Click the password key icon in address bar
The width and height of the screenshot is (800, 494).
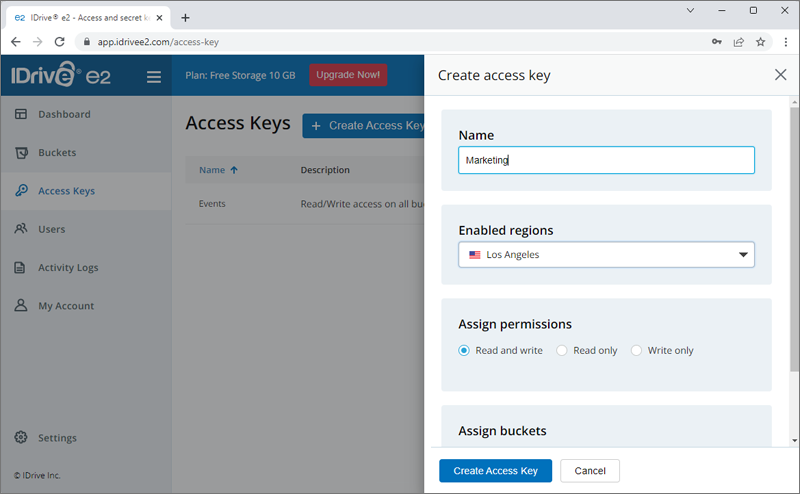(717, 42)
